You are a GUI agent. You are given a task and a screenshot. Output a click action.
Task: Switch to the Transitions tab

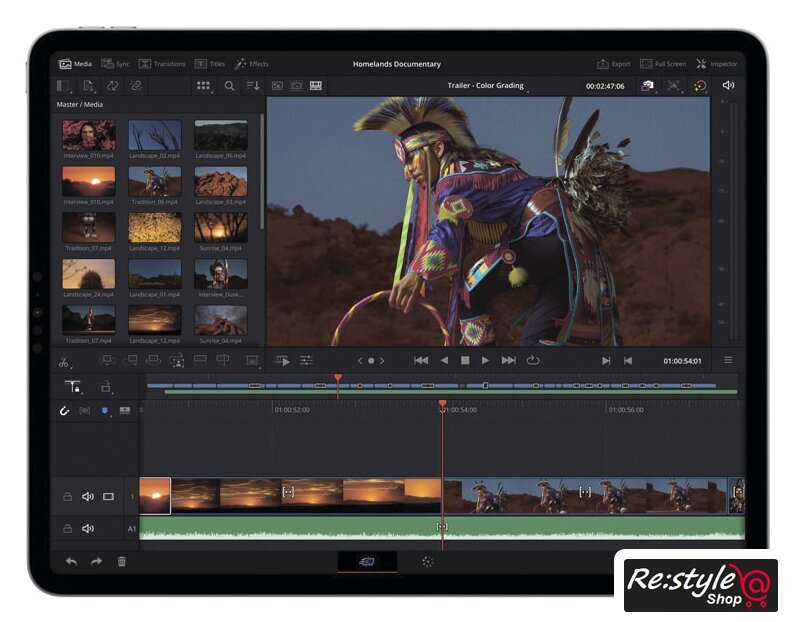(162, 64)
